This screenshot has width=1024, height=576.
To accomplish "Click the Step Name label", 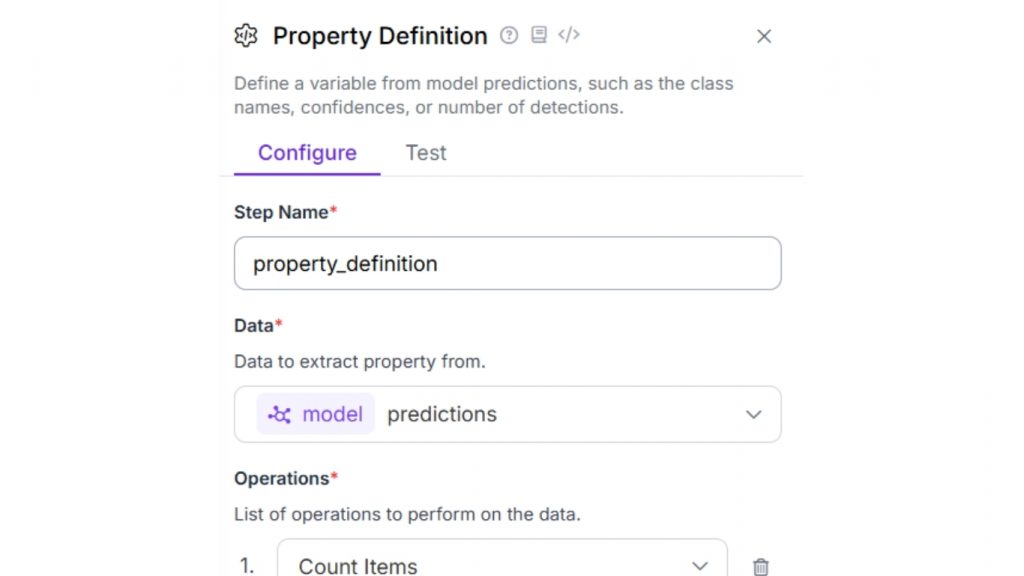I will [x=281, y=212].
